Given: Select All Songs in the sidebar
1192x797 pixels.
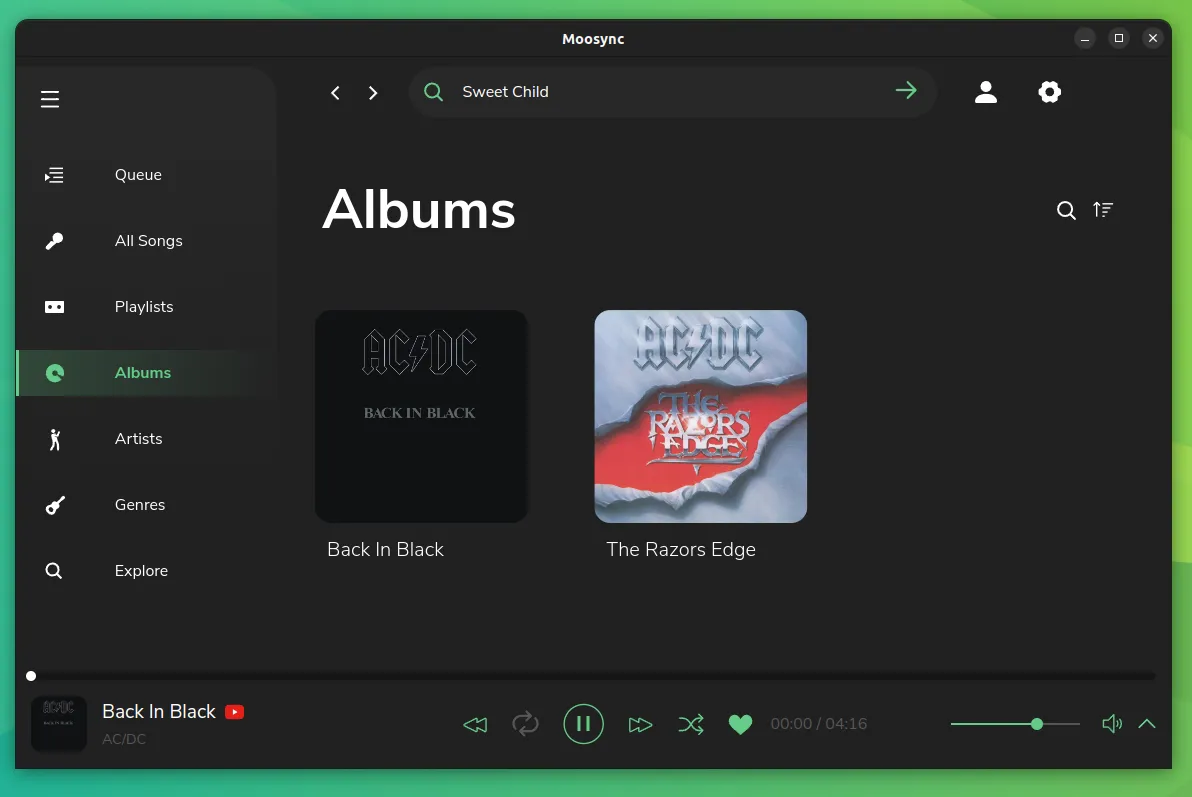Looking at the screenshot, I should point(146,241).
